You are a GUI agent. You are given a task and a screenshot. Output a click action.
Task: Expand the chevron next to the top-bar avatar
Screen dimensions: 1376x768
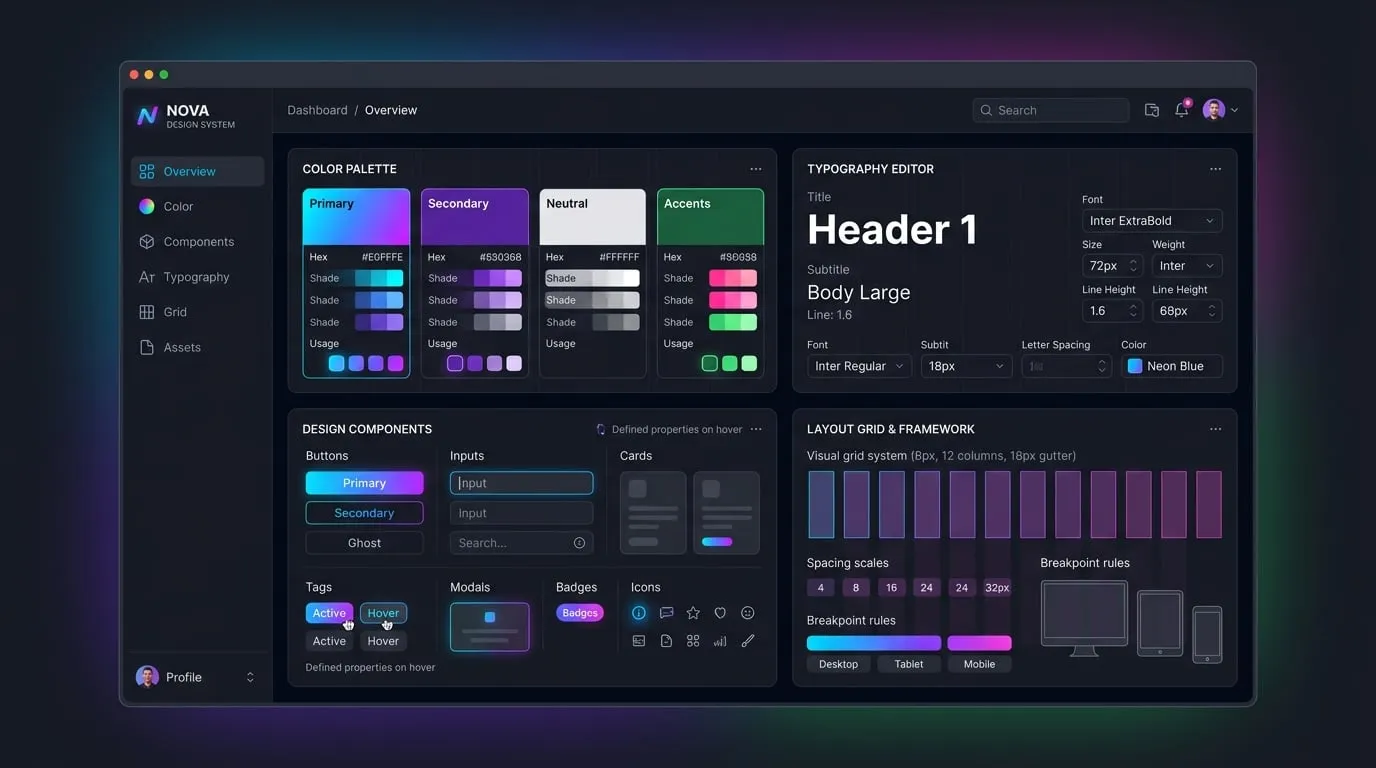click(x=1234, y=110)
